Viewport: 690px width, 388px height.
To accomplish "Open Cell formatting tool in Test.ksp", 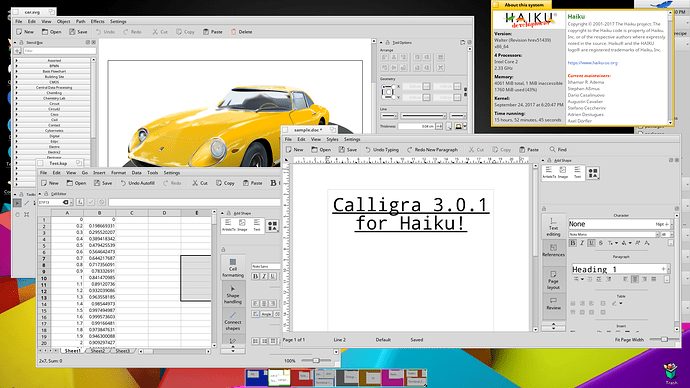I will click(233, 268).
